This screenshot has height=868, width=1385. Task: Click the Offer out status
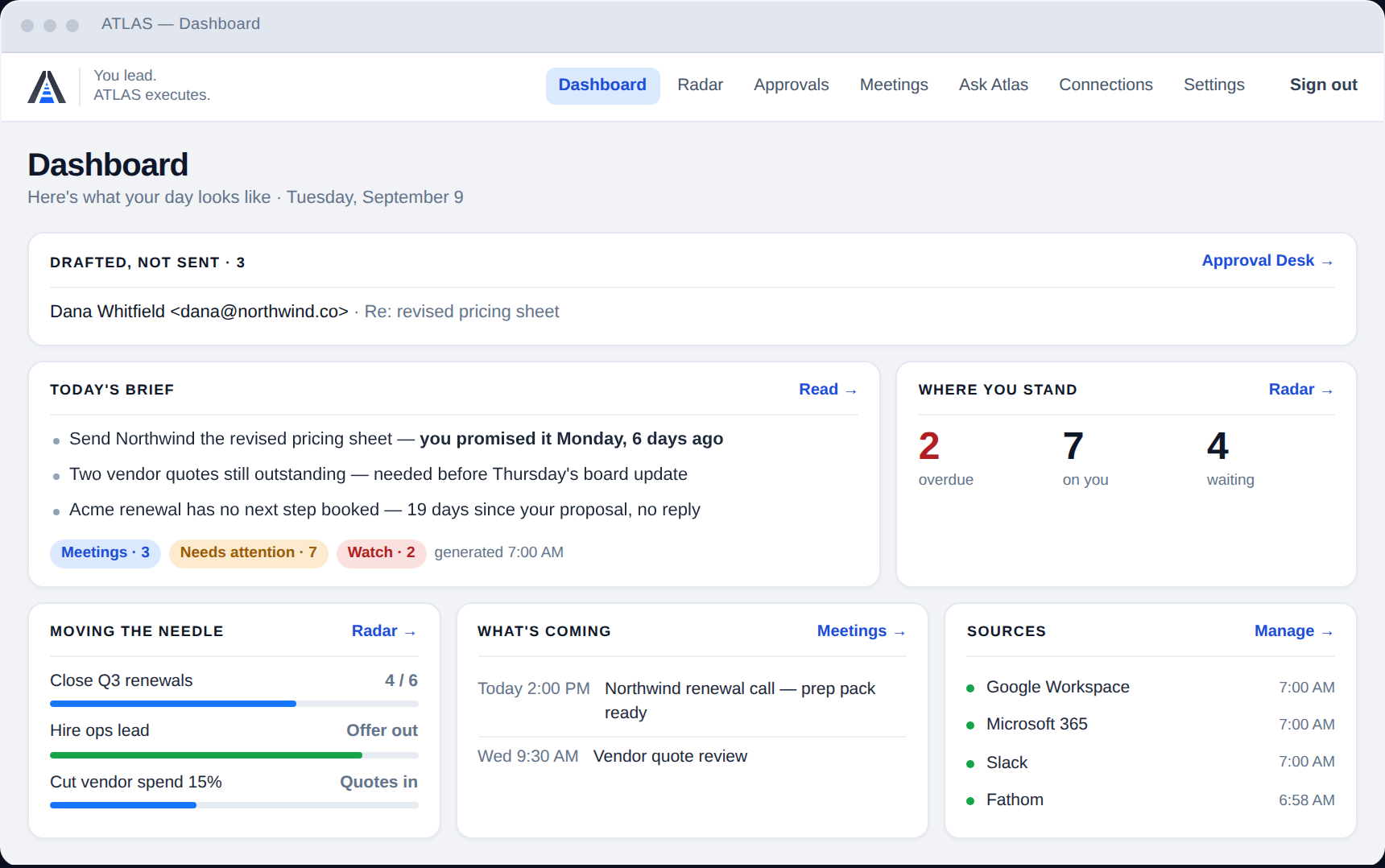(382, 731)
